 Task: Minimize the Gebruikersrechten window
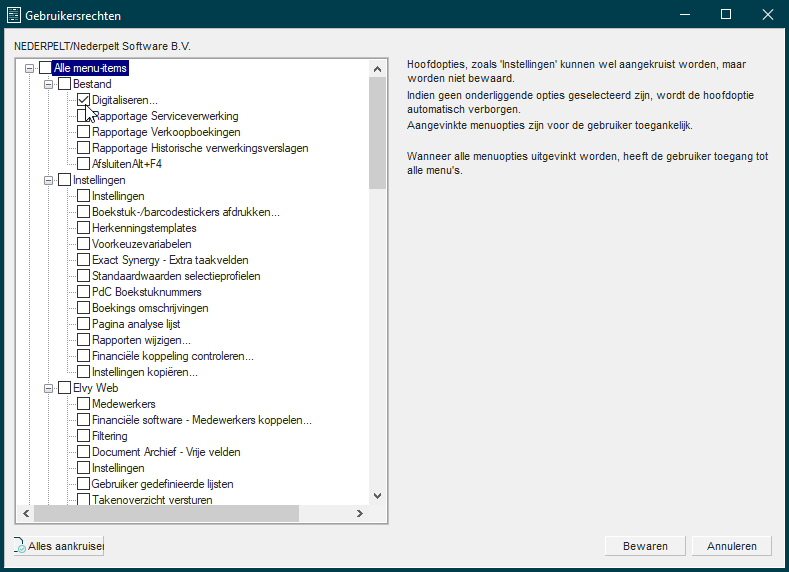pyautogui.click(x=684, y=15)
